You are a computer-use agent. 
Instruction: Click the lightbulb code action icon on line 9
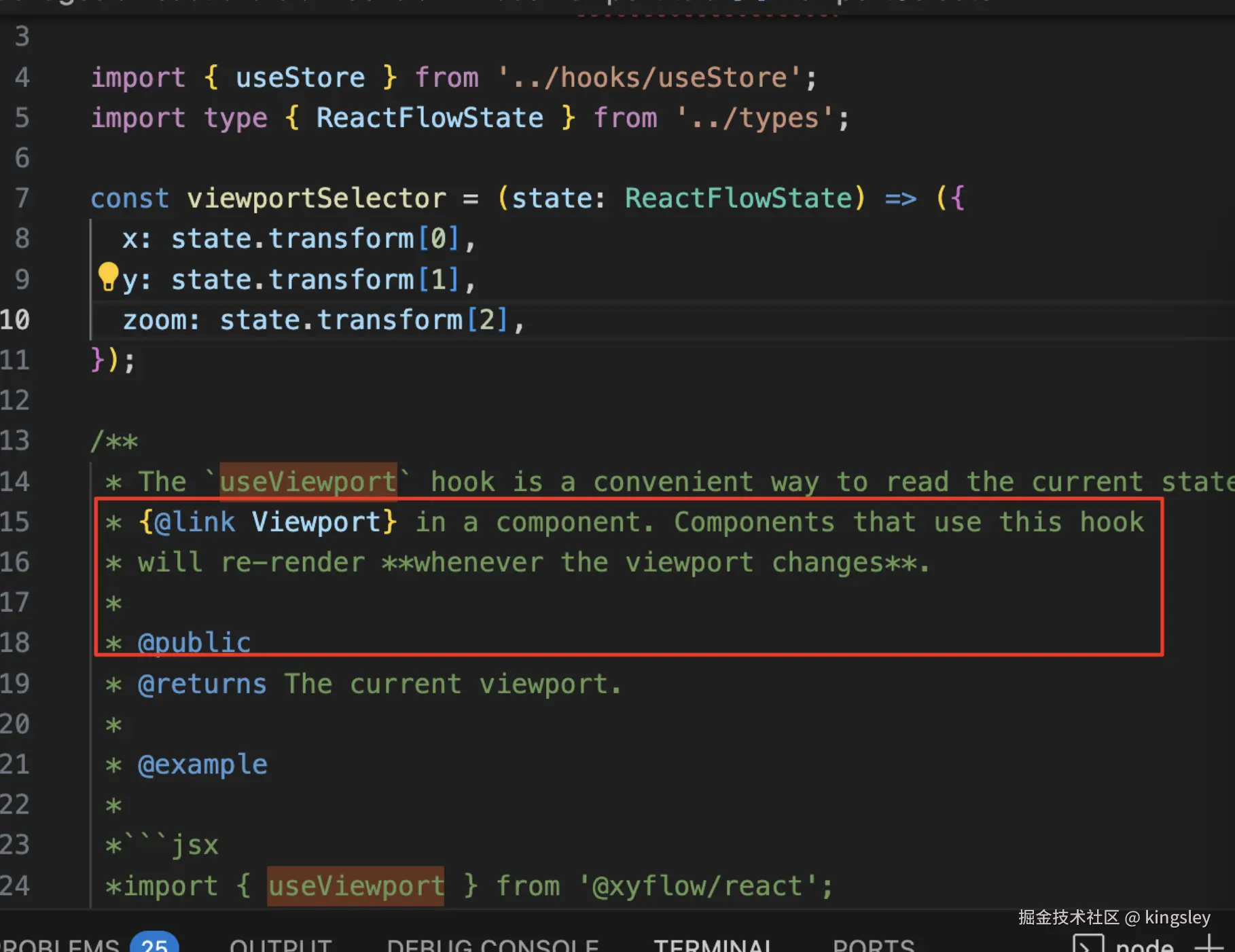108,277
